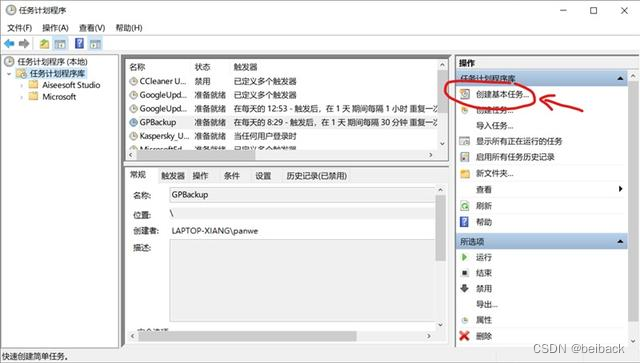The image size is (640, 363).
Task: Click the 显示所有正在运行的任务 icon
Action: (x=465, y=141)
